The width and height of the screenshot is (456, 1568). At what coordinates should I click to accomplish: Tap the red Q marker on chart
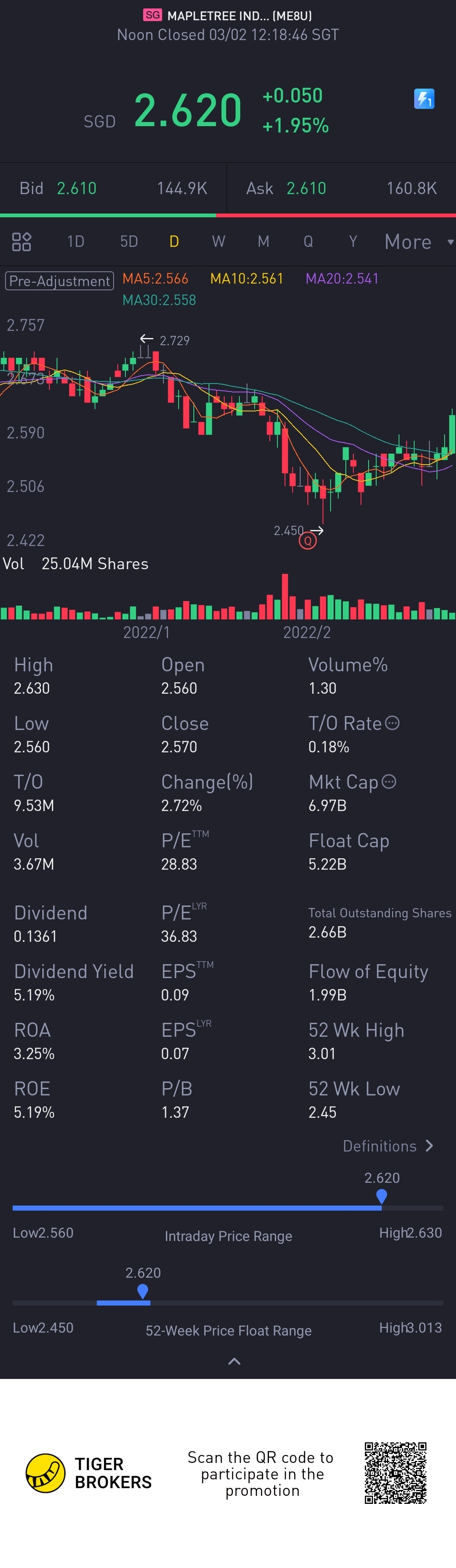pyautogui.click(x=307, y=541)
